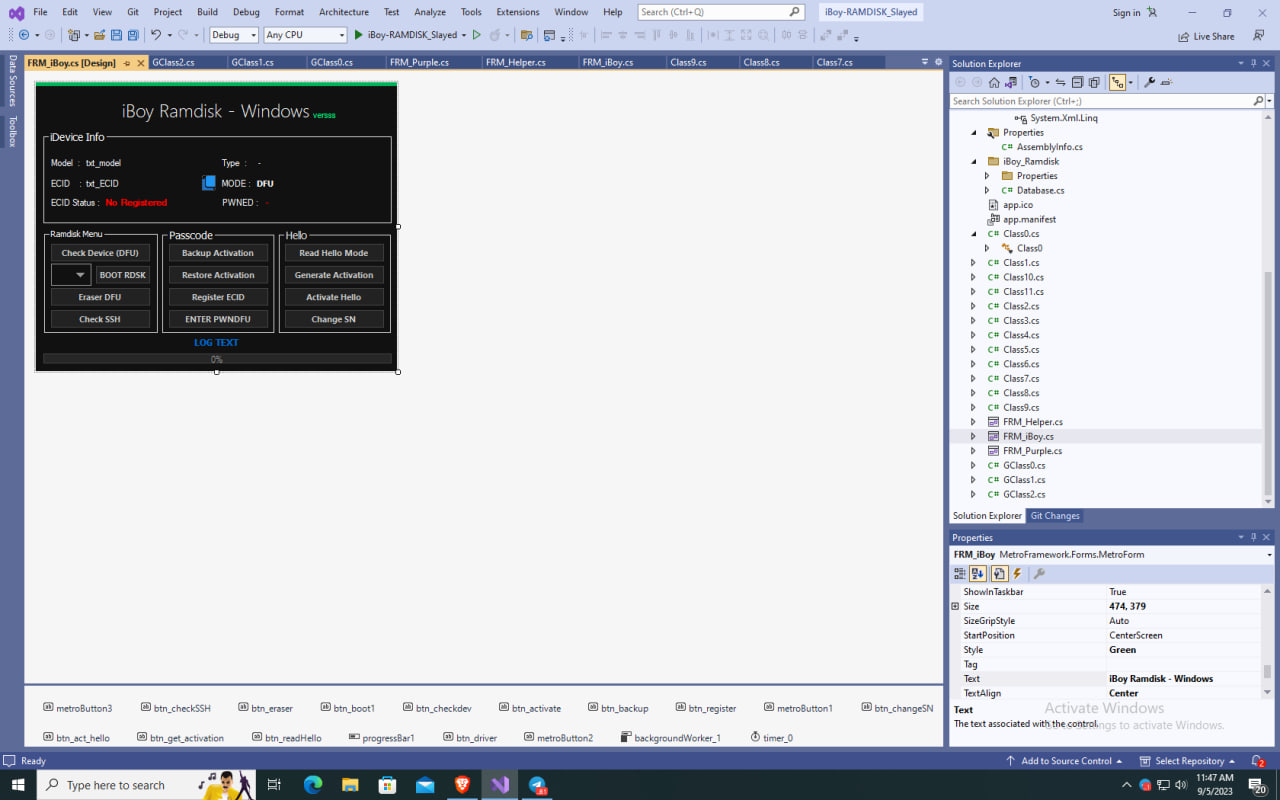1280x800 pixels.
Task: Click the 0% progress bar on the form
Action: 217,359
